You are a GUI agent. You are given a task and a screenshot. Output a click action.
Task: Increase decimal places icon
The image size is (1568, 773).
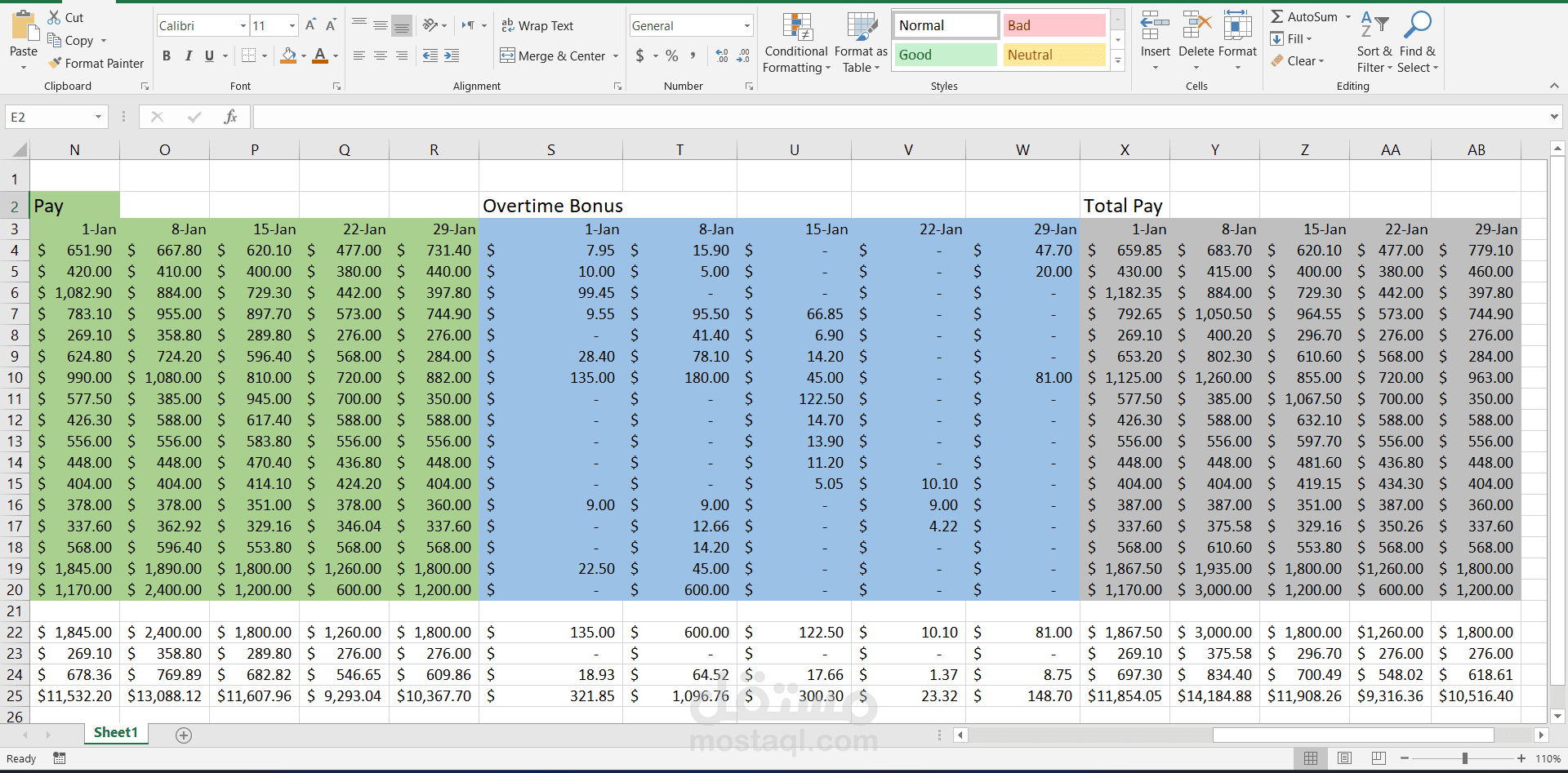722,56
